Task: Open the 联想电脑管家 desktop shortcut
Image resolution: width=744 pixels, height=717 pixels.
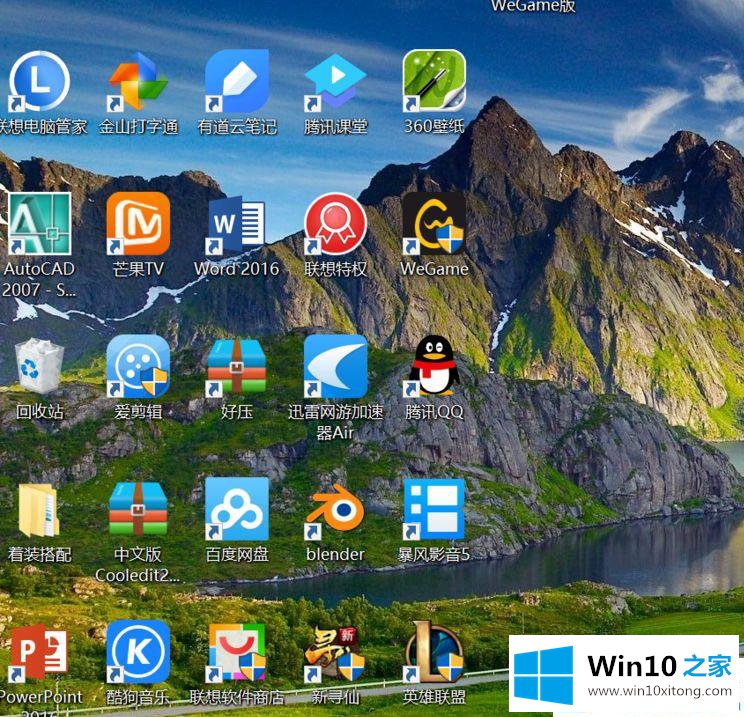Action: 39,81
